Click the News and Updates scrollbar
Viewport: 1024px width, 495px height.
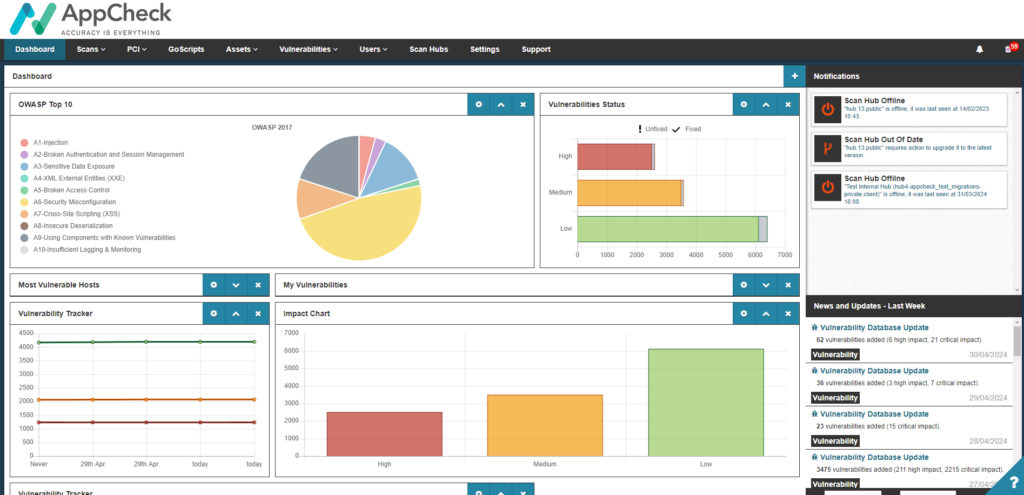[x=1018, y=342]
